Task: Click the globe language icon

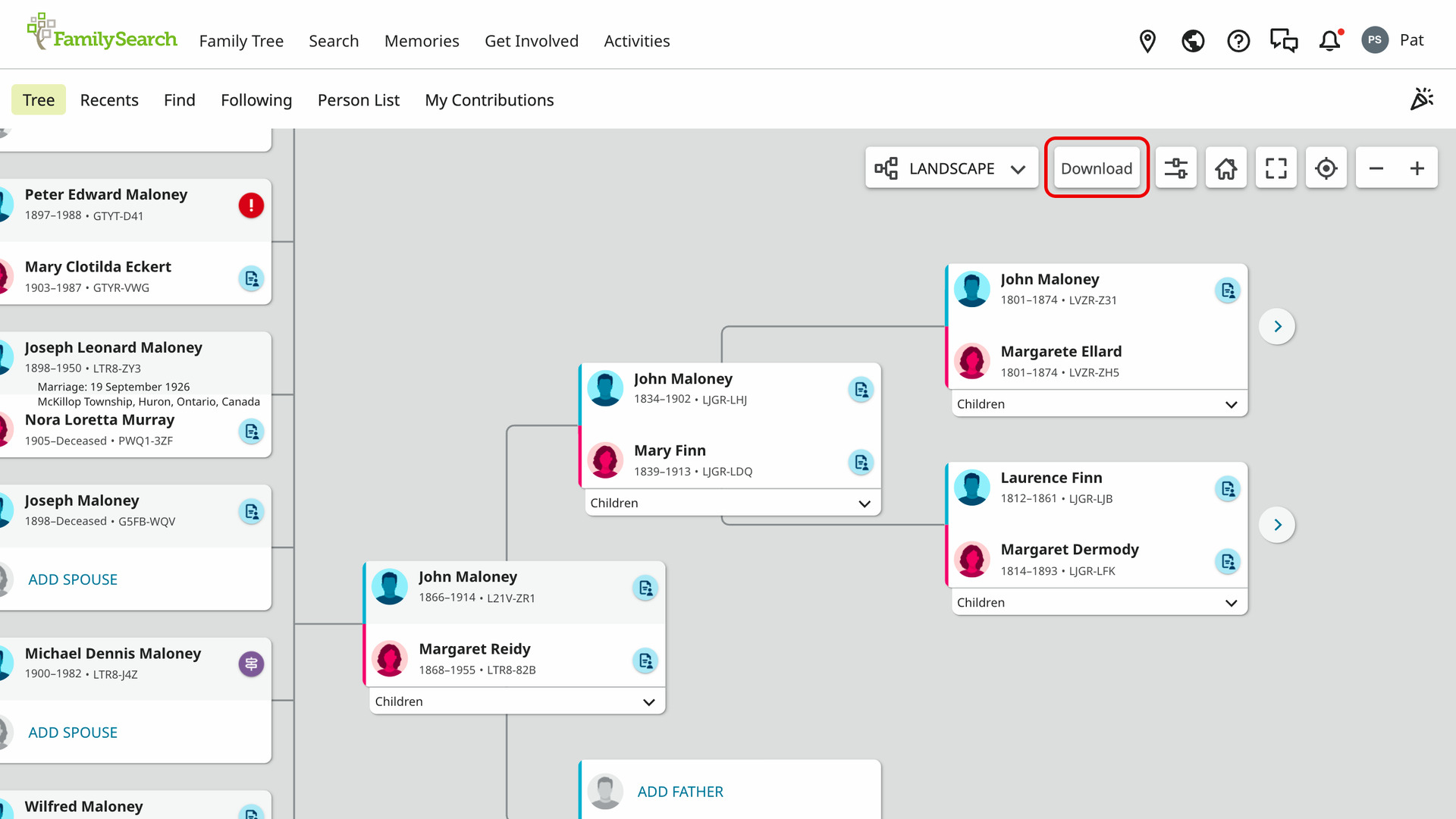Action: point(1193,41)
